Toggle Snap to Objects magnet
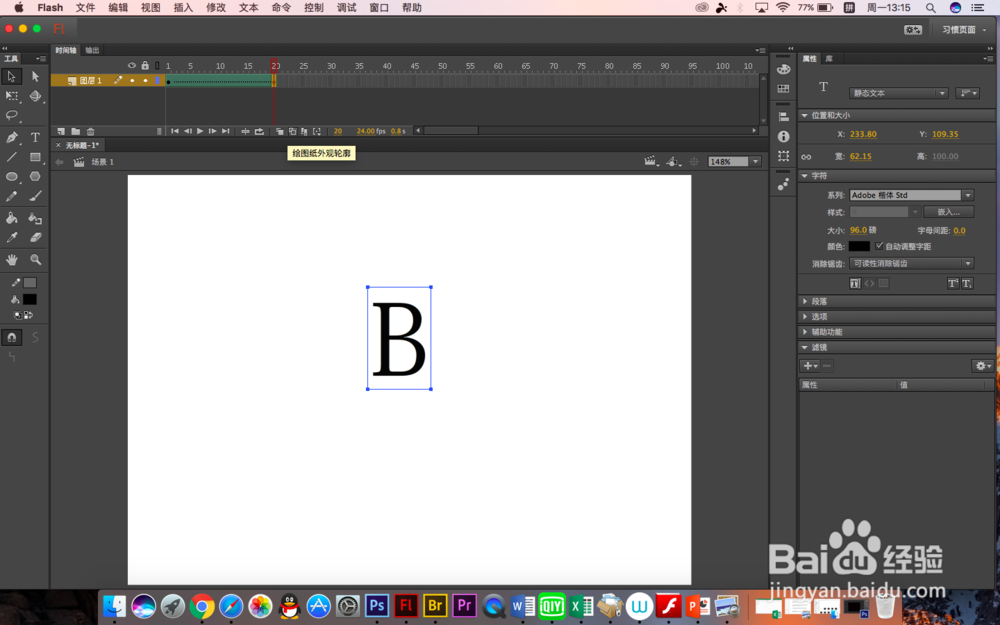Screen dimensions: 1000x625 11,337
